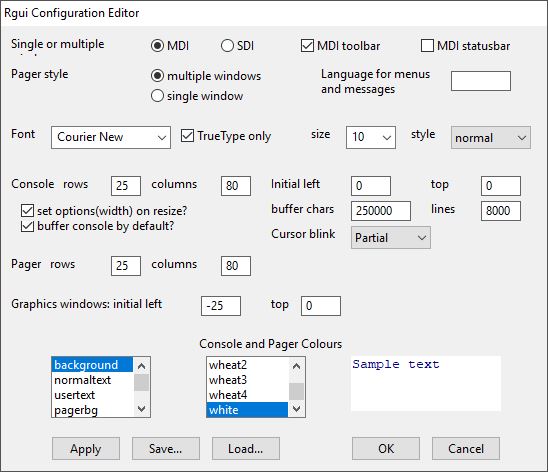Click the buffer lines field
Image resolution: width=548 pixels, height=472 pixels.
coord(501,211)
